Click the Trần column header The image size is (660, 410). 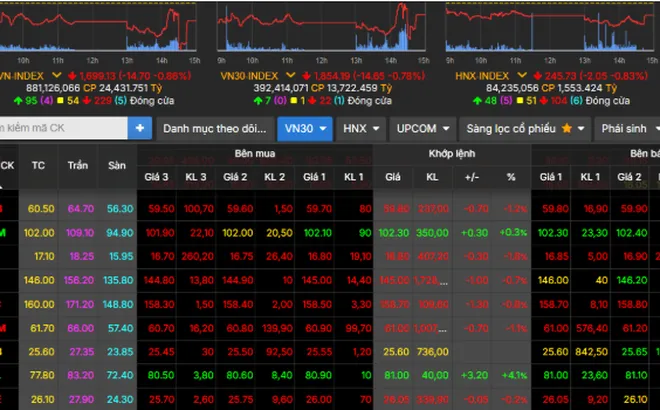[x=78, y=165]
